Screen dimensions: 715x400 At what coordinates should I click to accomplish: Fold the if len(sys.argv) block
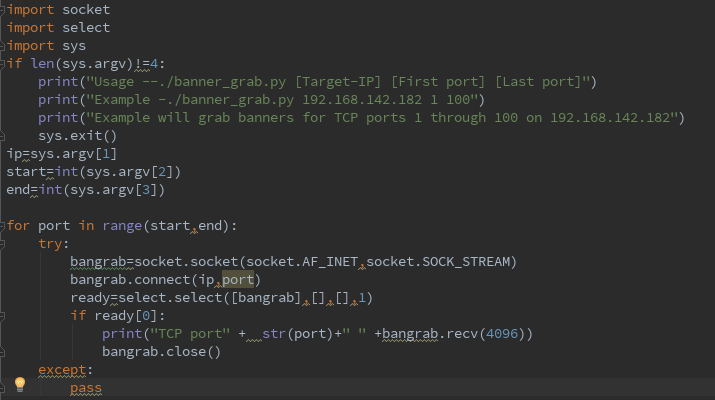[4, 64]
